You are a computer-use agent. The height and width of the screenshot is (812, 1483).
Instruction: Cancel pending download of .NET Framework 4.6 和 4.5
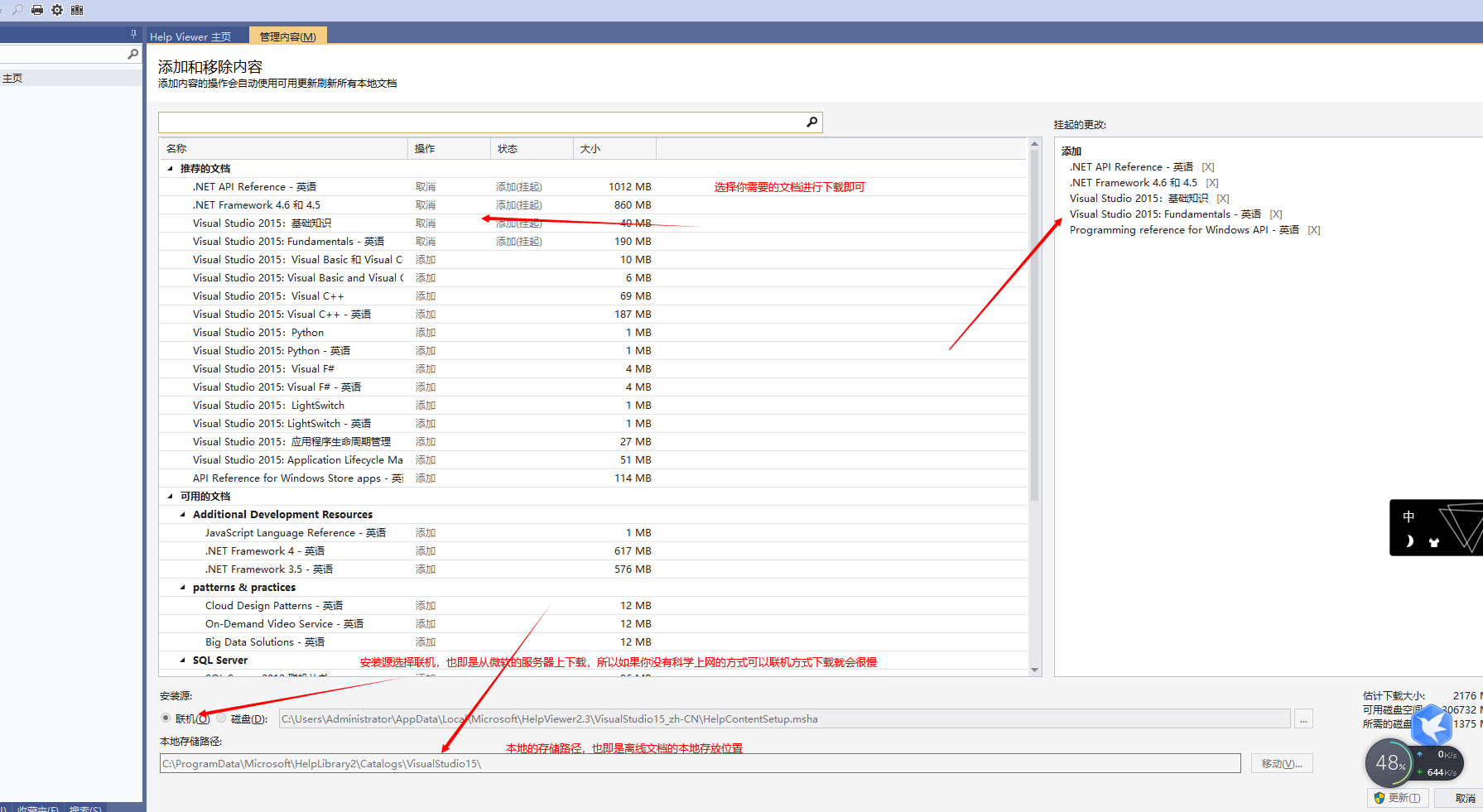tap(425, 204)
